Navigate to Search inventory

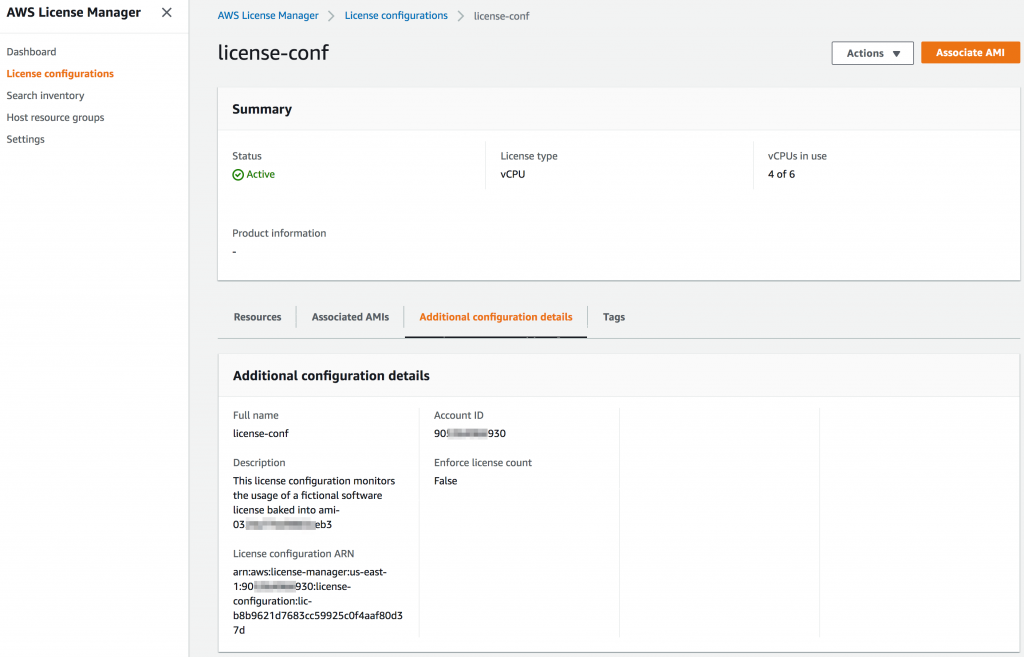click(x=45, y=95)
